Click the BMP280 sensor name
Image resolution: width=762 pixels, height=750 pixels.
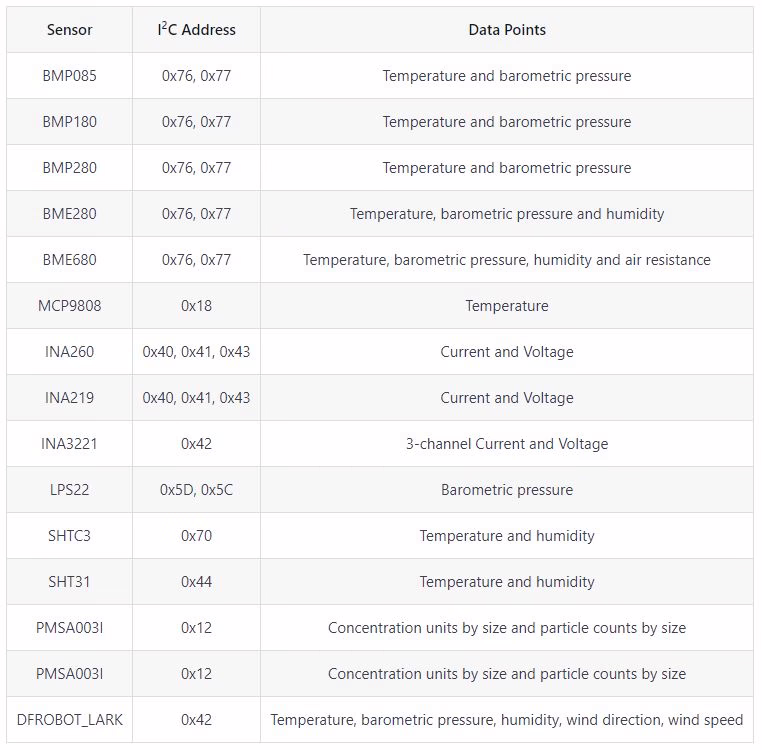click(69, 168)
